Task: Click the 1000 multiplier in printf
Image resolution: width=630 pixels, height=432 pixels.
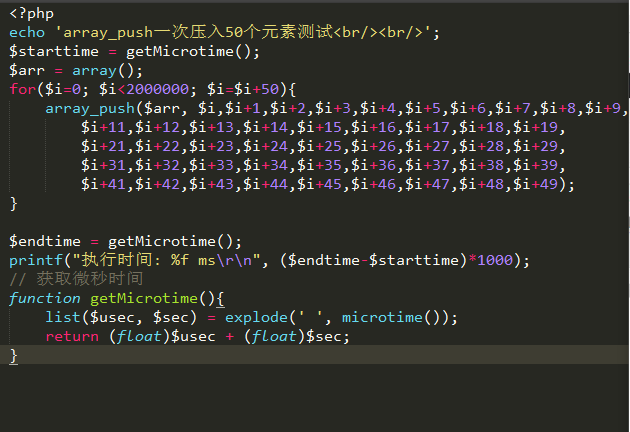Action: coord(495,260)
